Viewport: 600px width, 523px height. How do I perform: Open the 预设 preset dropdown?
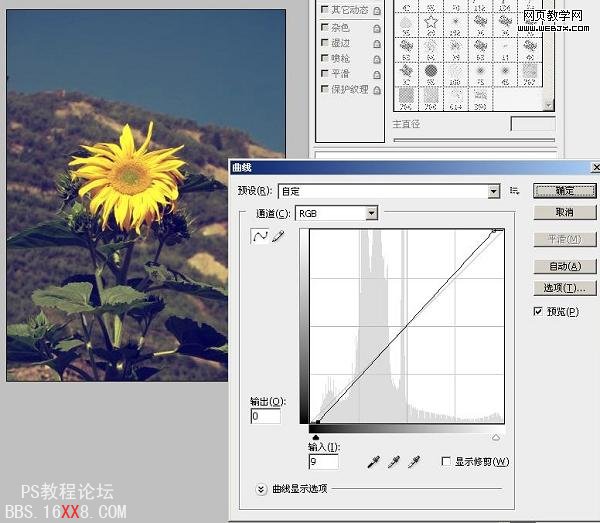tap(493, 191)
